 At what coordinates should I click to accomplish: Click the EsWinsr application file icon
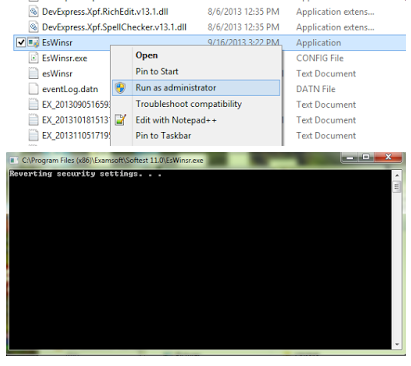pyautogui.click(x=33, y=42)
